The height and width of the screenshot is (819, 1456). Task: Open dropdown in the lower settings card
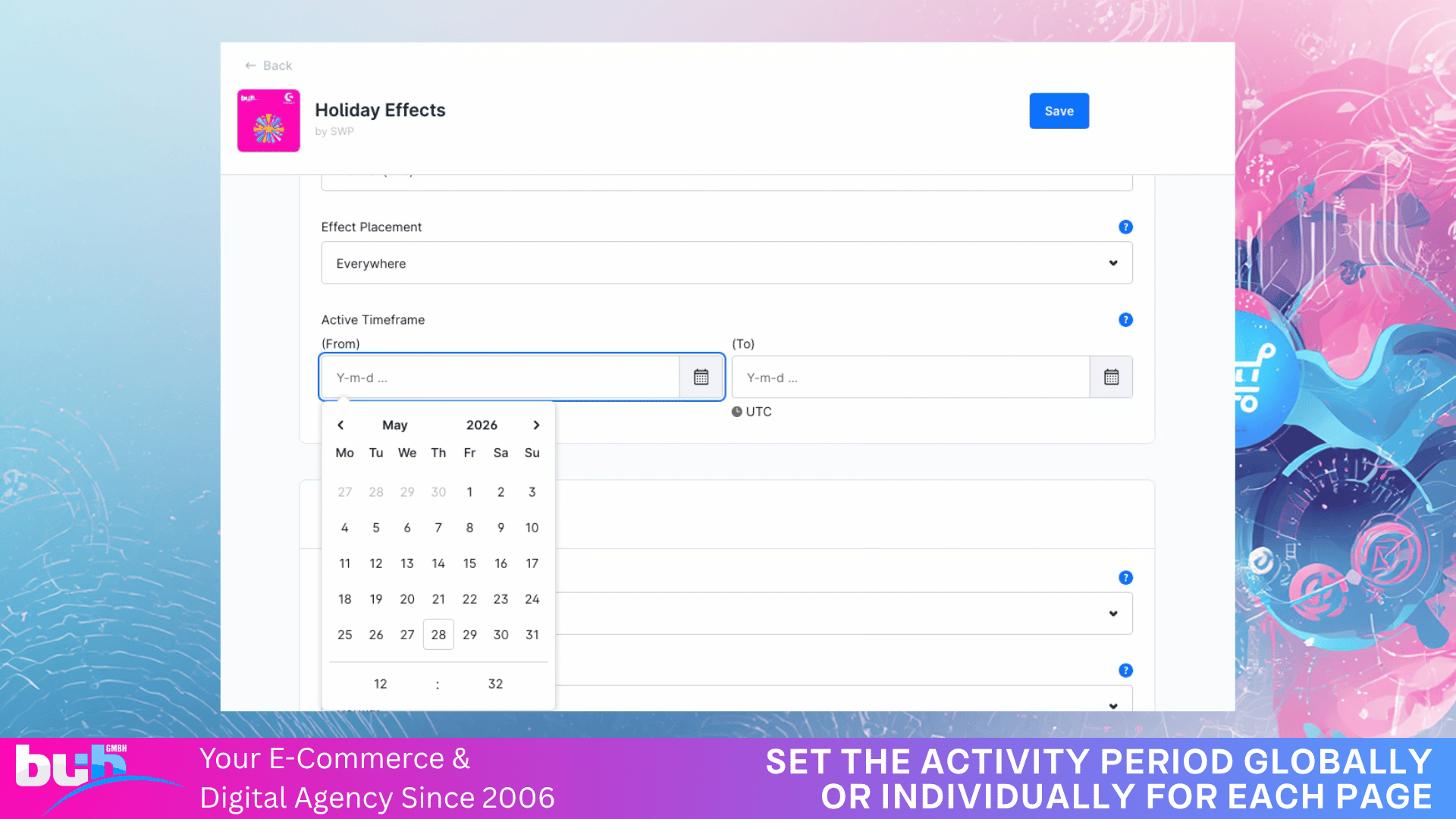(843, 613)
